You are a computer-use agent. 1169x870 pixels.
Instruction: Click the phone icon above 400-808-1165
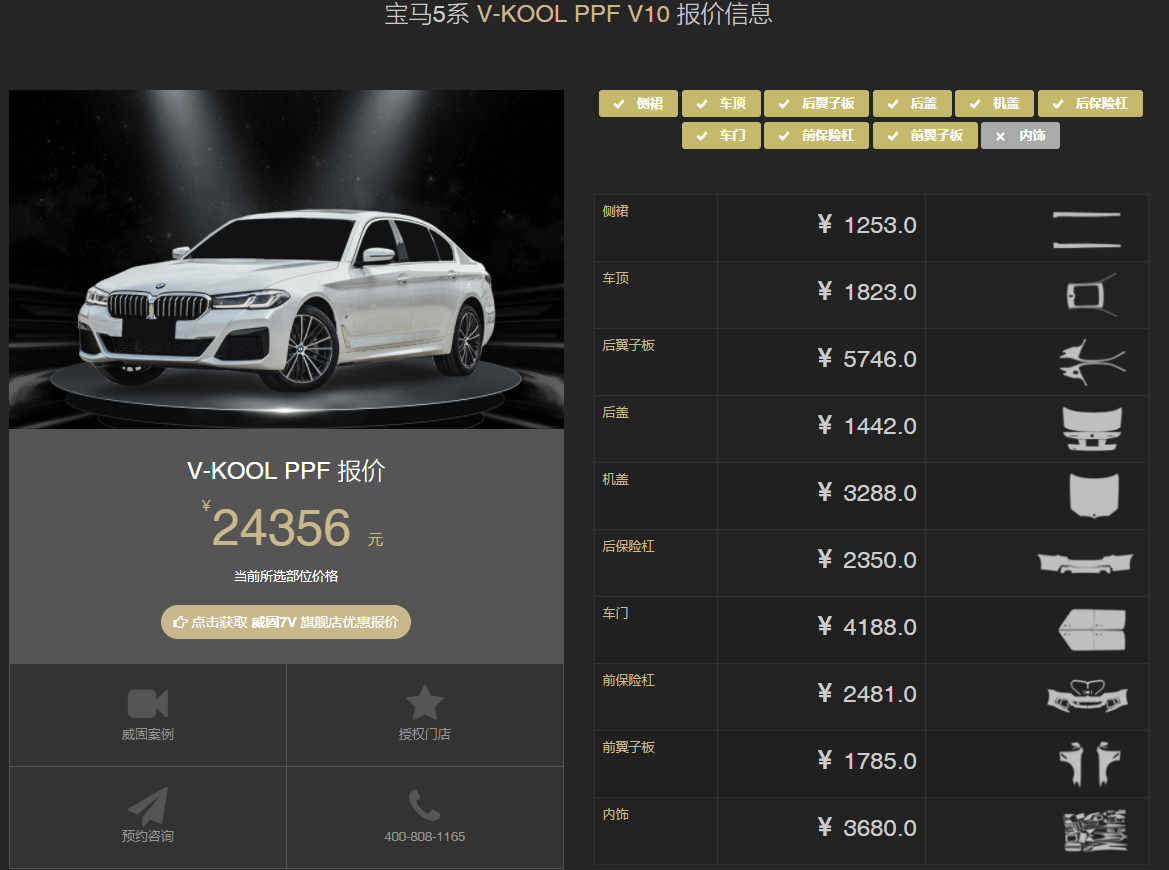[424, 805]
